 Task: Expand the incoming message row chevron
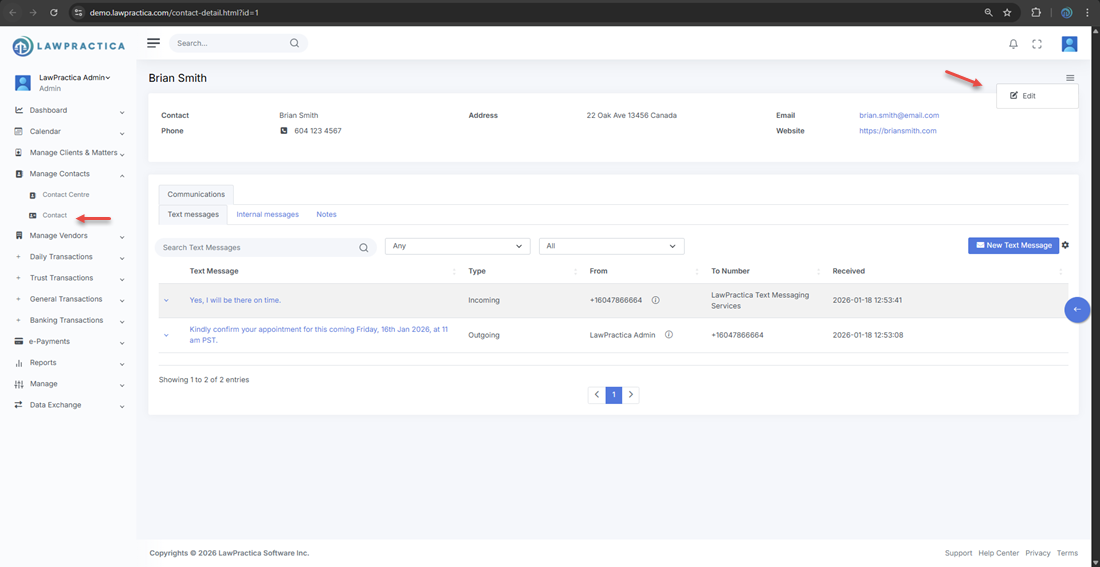pos(166,300)
